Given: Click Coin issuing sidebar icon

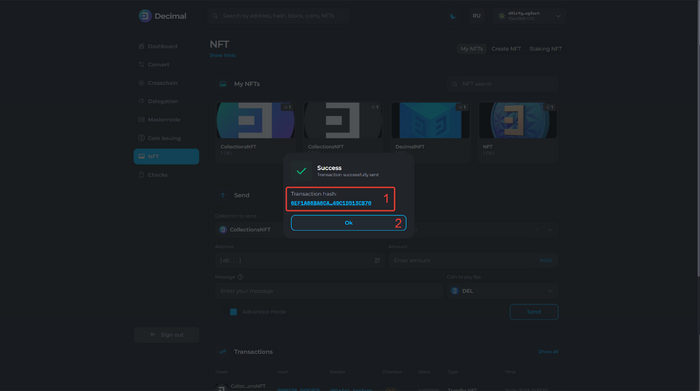Looking at the screenshot, I should click(142, 138).
